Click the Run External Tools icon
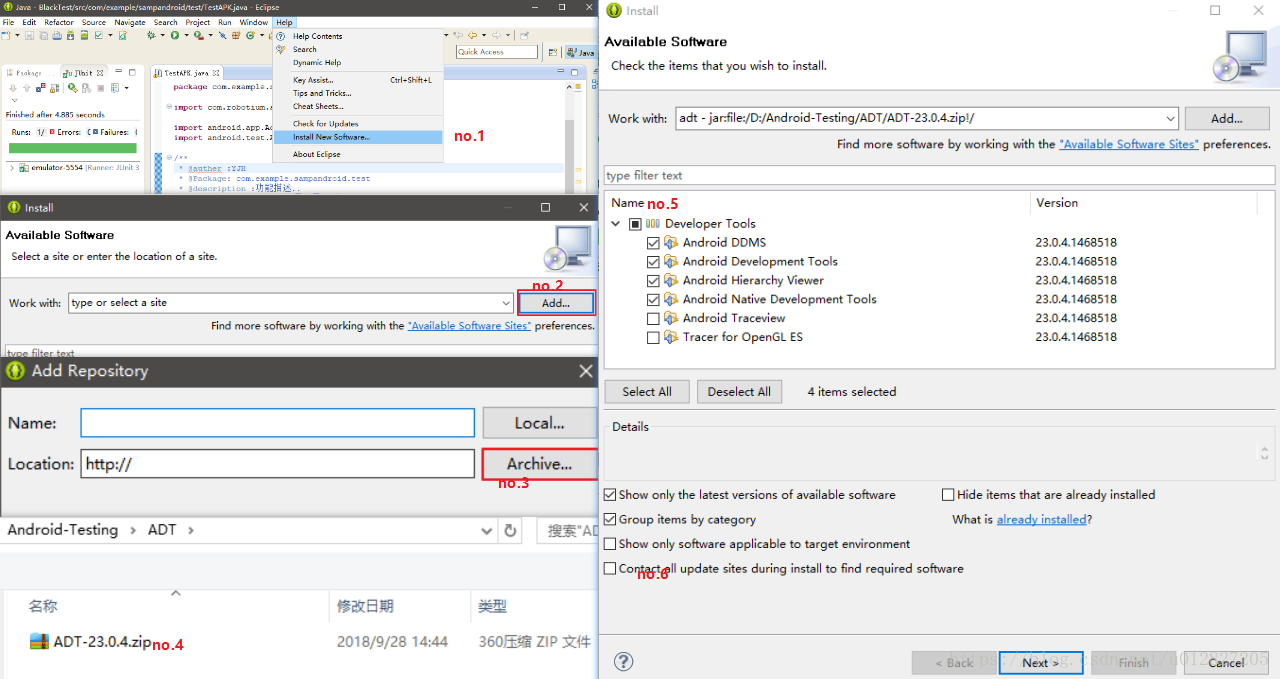Image resolution: width=1280 pixels, height=679 pixels. click(x=199, y=35)
